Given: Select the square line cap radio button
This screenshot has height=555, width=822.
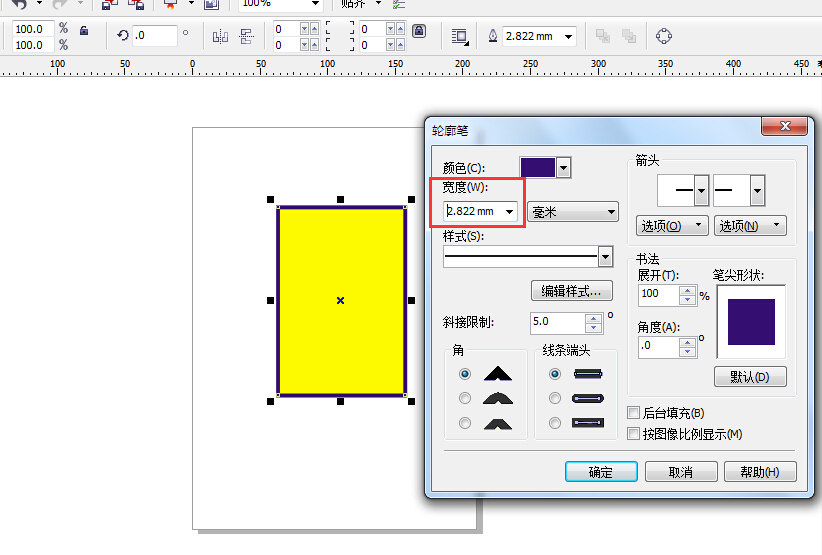Looking at the screenshot, I should point(555,374).
